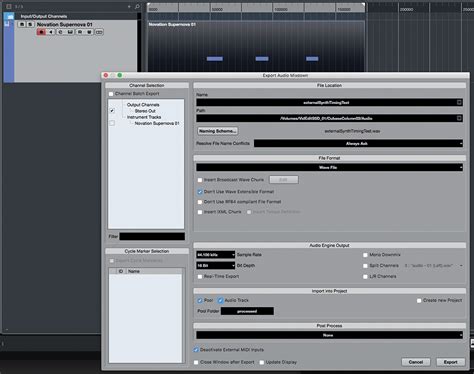Click the Input/Output Channels folder label
Image resolution: width=474 pixels, height=374 pixels.
tap(44, 16)
